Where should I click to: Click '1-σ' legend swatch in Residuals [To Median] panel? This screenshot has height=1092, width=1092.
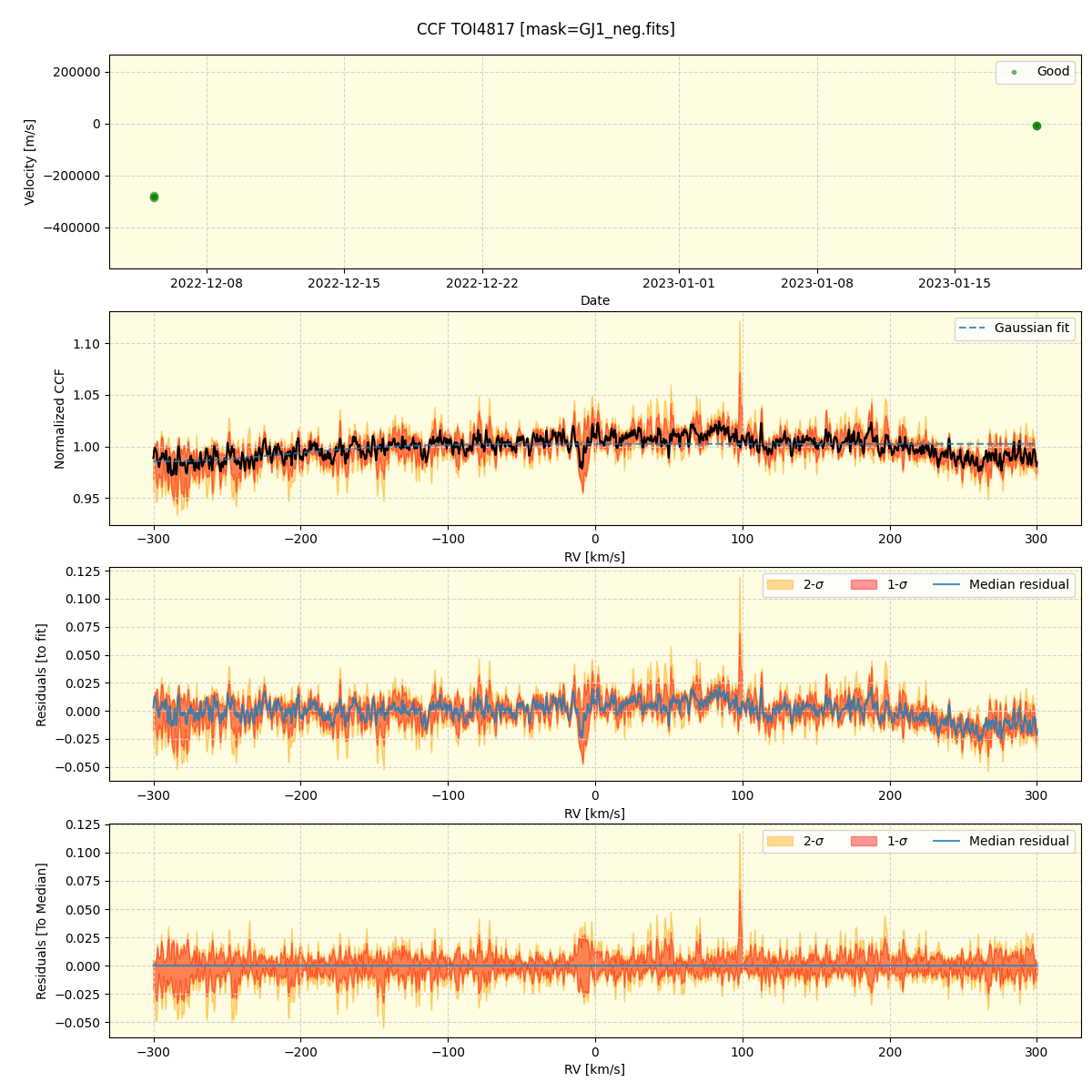[x=864, y=841]
